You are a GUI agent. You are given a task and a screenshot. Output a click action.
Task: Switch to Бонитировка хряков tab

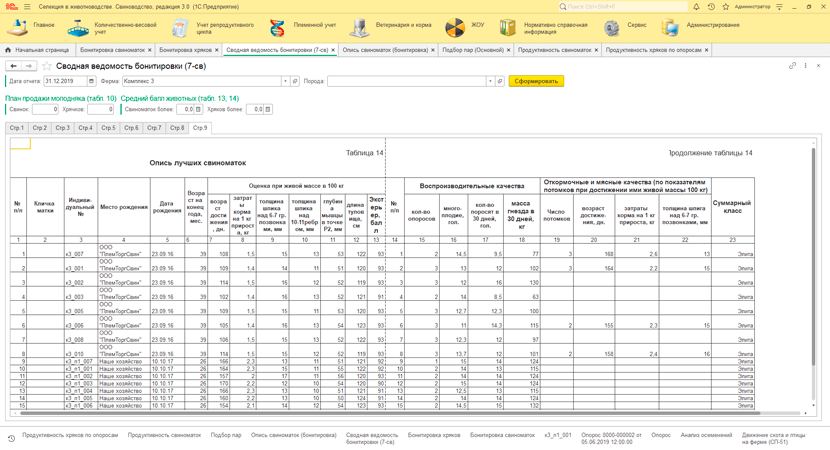click(x=185, y=50)
